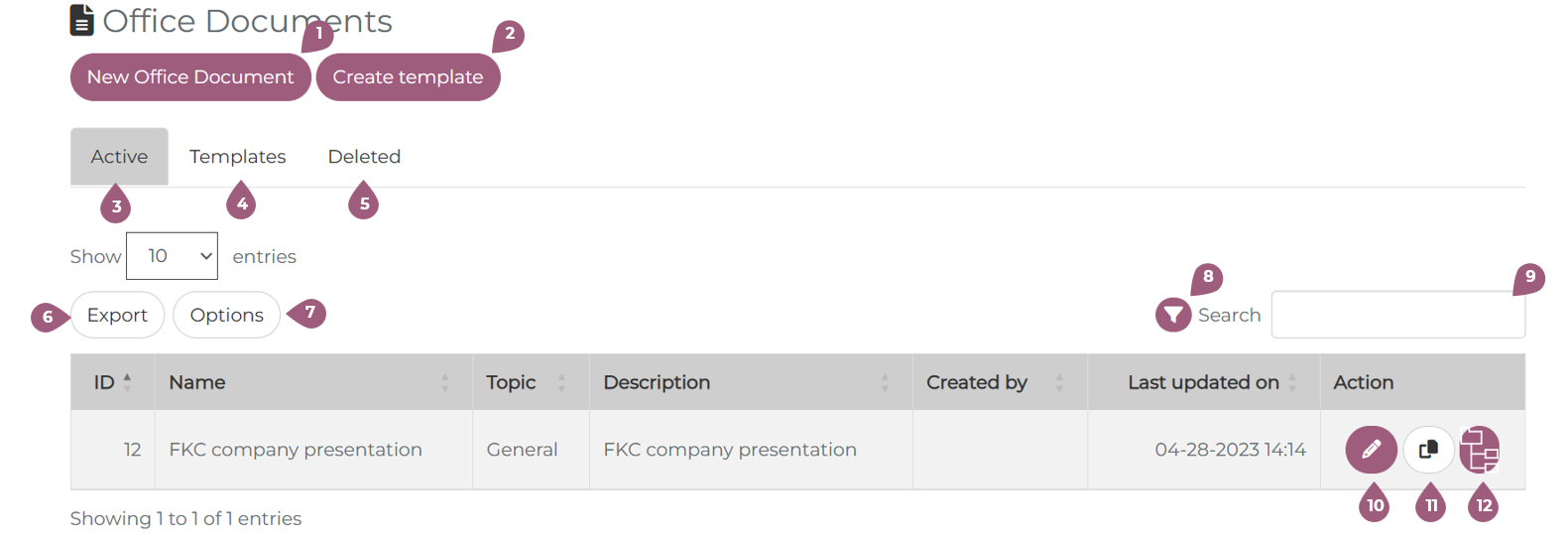Screen dimensions: 1568x543
Task: Click the Export button
Action: 117,315
